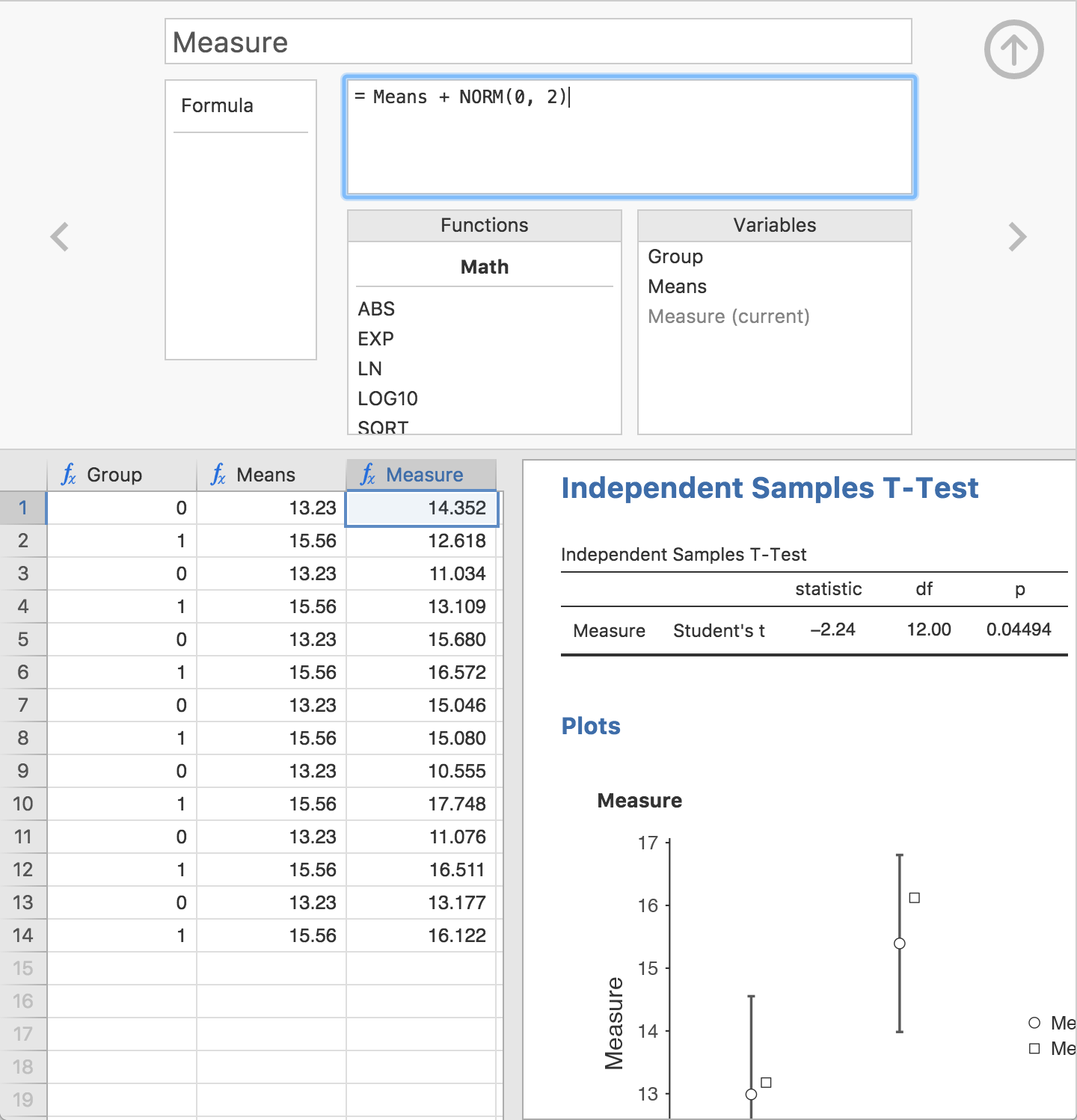Select the LOG10 function
Viewport: 1077px width, 1120px height.
point(387,399)
